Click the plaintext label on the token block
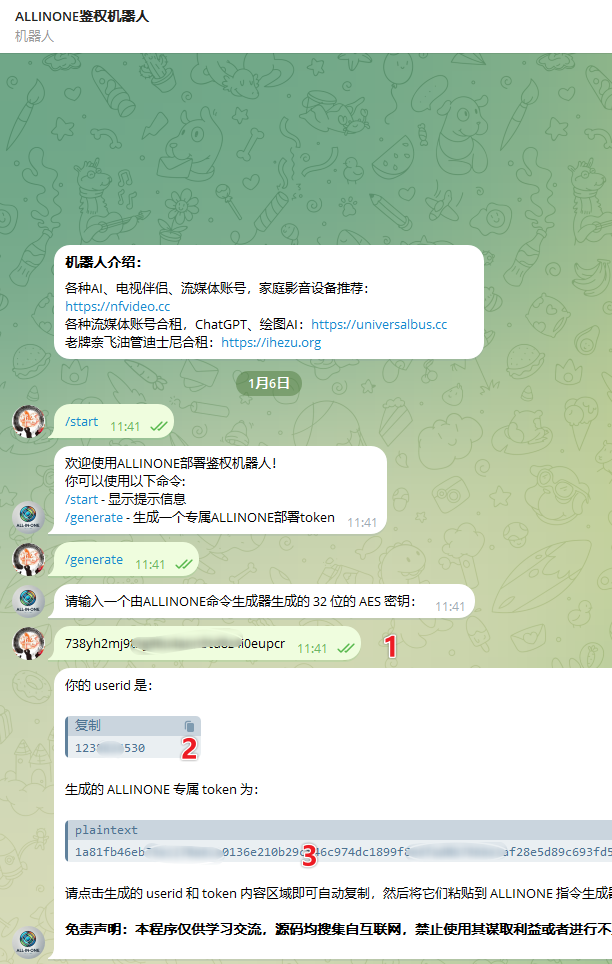612x964 pixels. click(106, 831)
